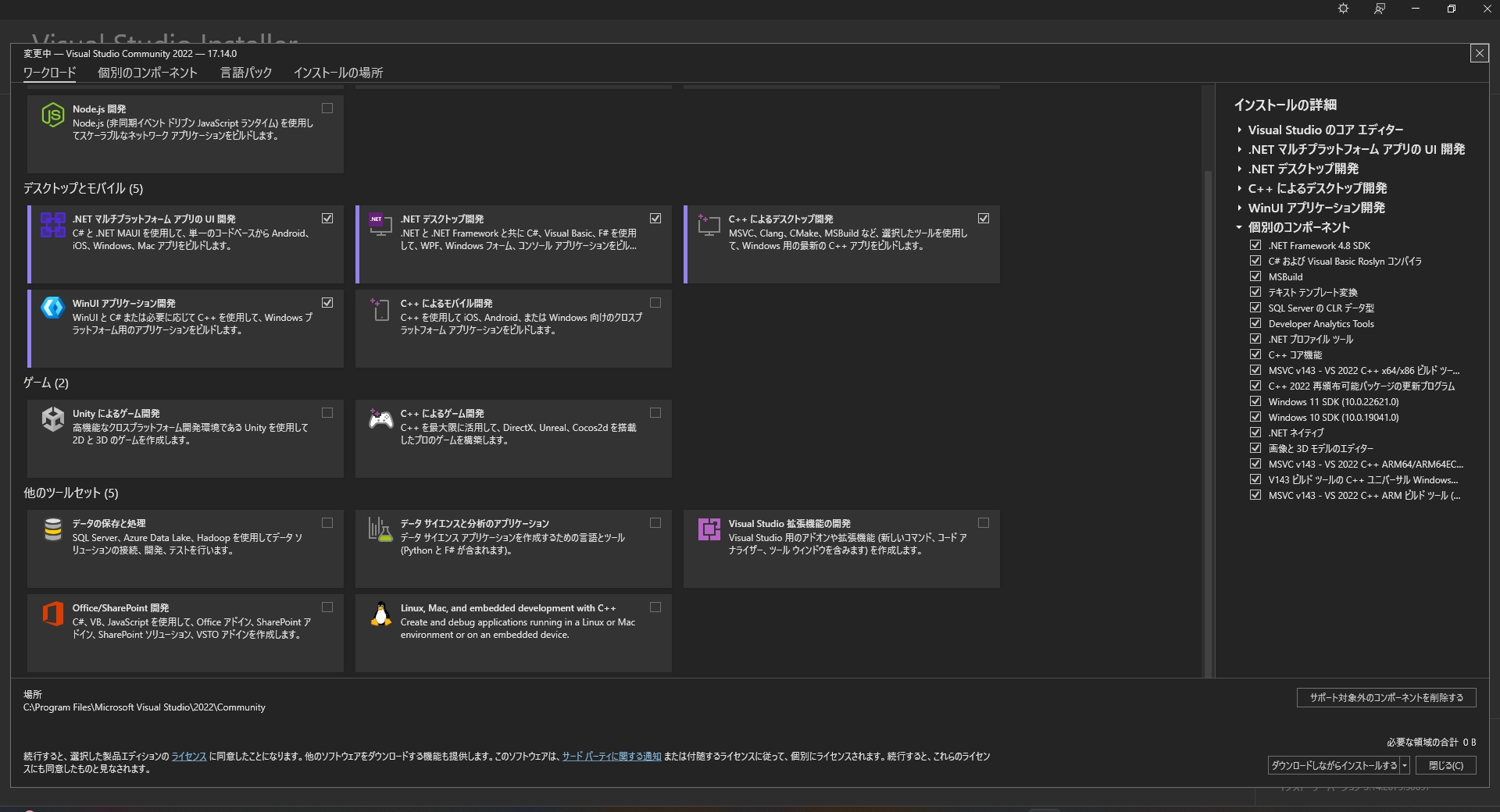Click the Office/SharePoint 開発 icon
The image size is (1500, 812).
click(52, 614)
